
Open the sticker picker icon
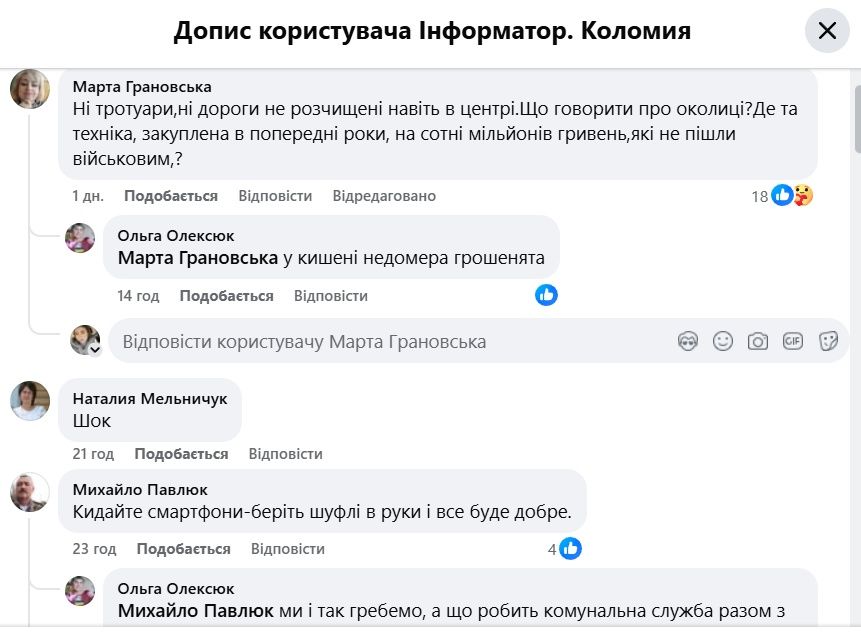[829, 341]
